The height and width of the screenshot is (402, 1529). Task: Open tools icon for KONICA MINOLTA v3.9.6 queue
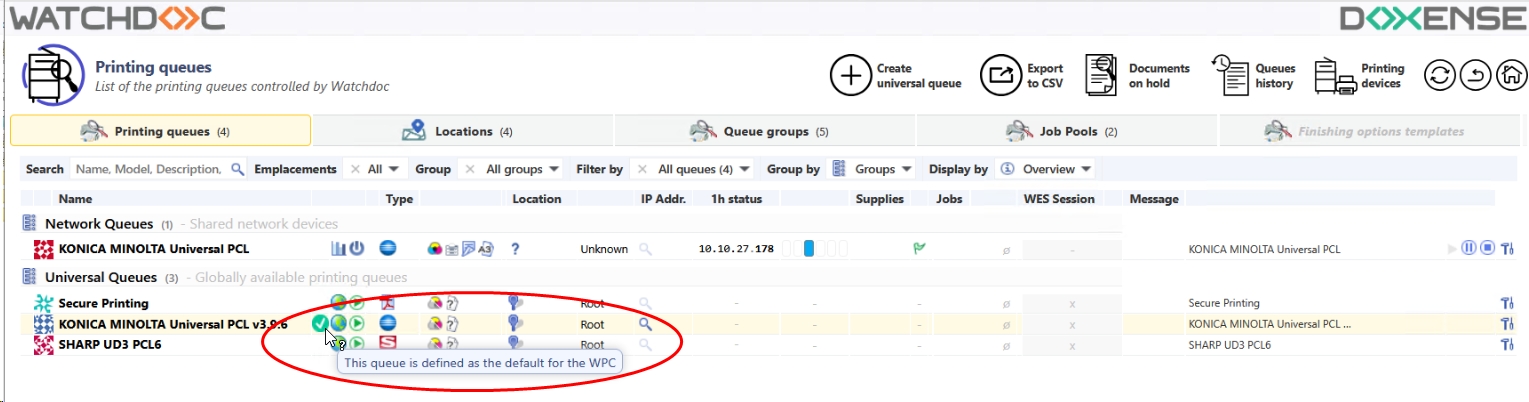click(x=1508, y=324)
